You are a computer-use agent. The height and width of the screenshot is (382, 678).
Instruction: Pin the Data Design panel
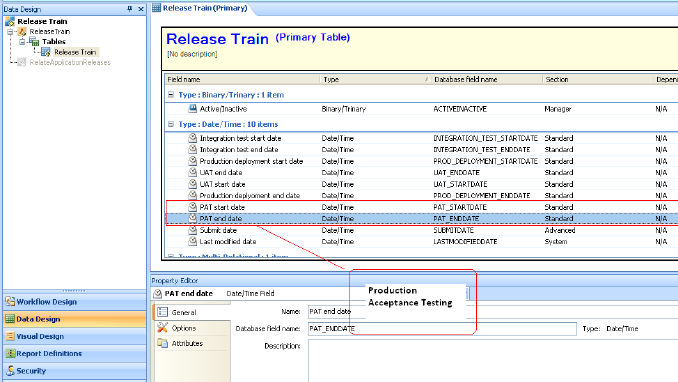click(x=130, y=9)
